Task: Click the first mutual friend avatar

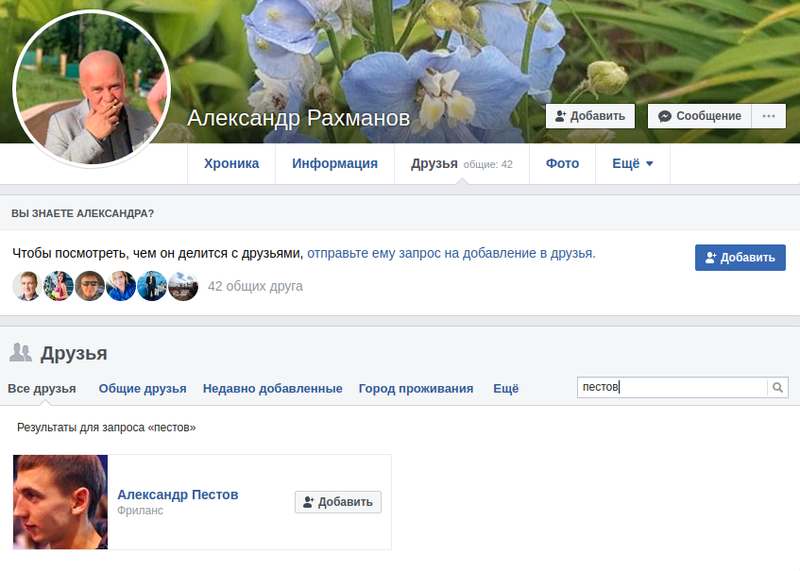Action: [27, 286]
